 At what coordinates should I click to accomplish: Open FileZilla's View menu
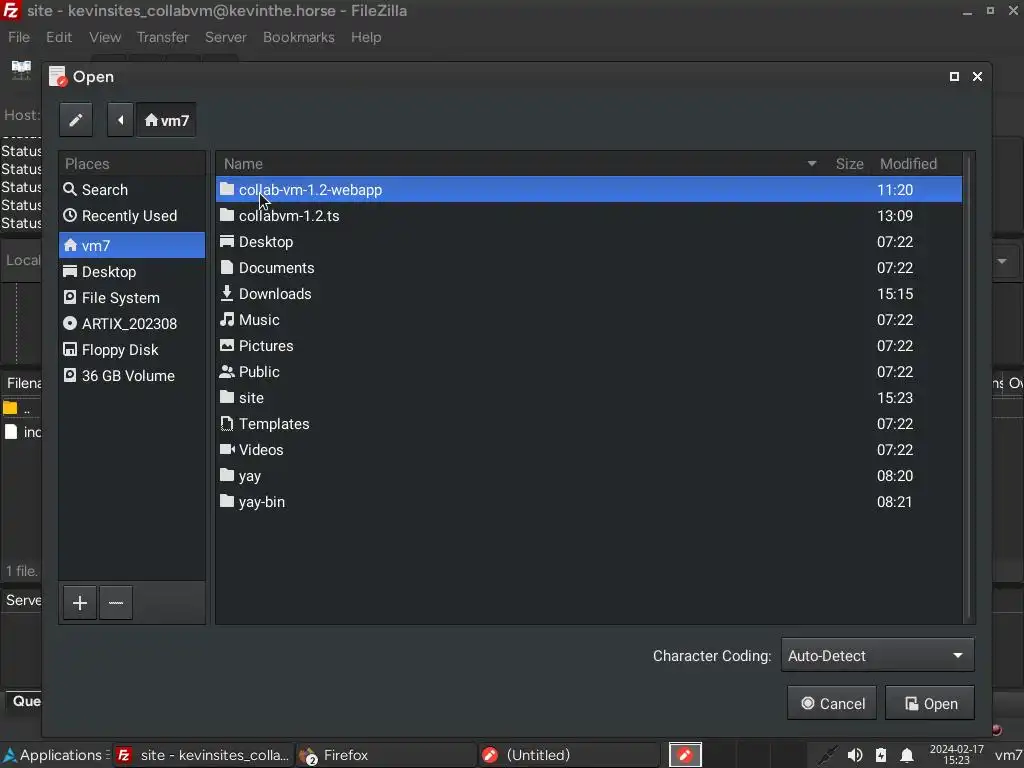105,37
